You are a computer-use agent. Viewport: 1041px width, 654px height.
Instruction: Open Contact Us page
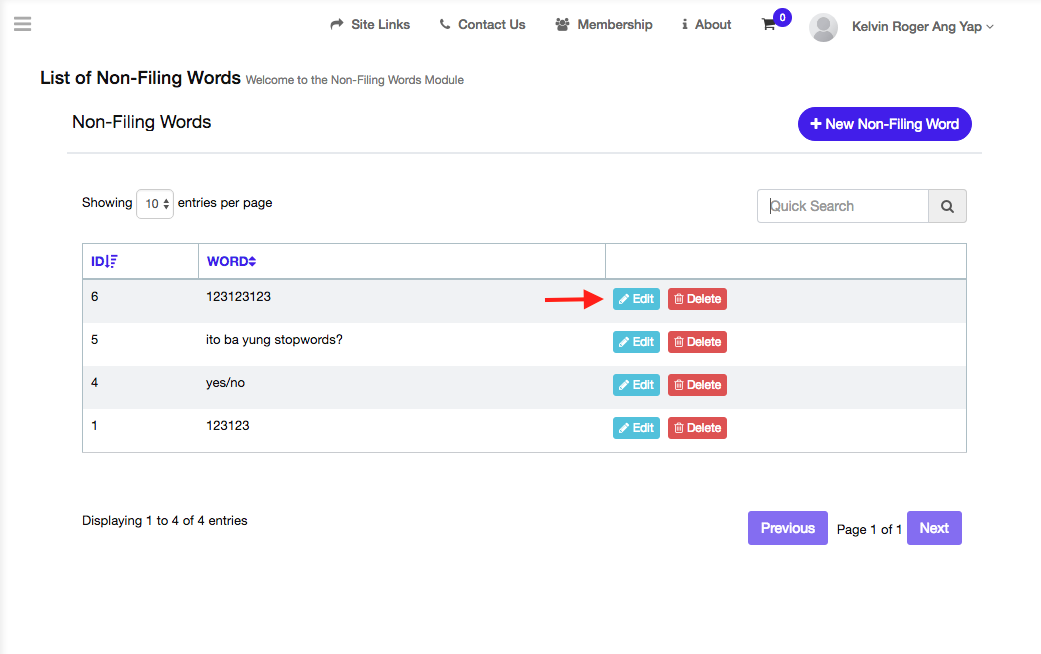(x=482, y=25)
